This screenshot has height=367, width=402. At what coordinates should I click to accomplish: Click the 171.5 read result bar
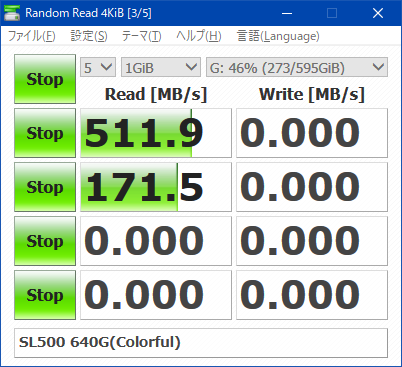tap(156, 187)
